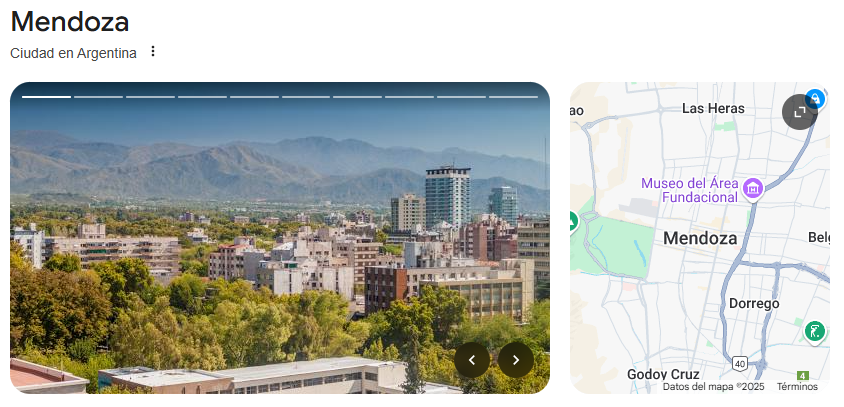Click the Mendoza skyline photo
Image resolution: width=844 pixels, height=407 pixels.
pos(280,237)
